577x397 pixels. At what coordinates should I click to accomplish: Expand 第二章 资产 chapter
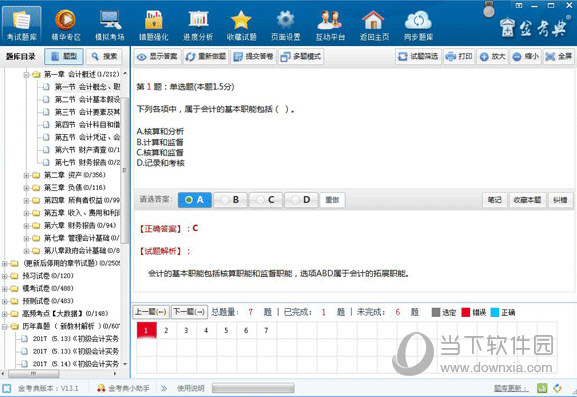tap(26, 175)
